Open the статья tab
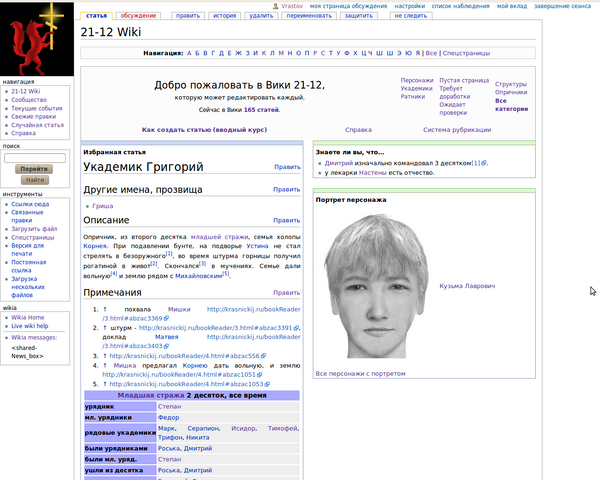Viewport: 600px width, 480px height. pos(96,16)
